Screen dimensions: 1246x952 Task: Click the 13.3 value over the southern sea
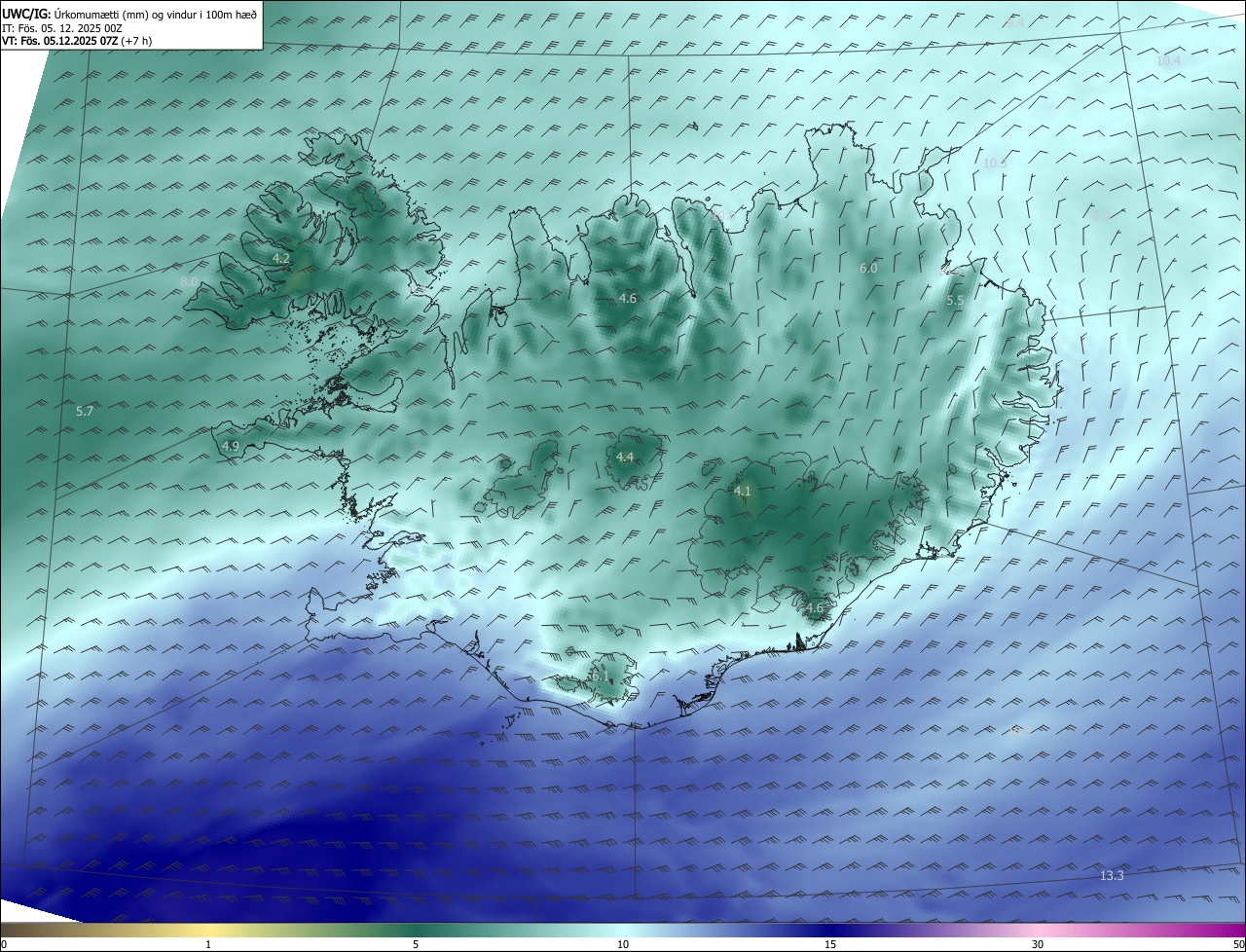tap(1112, 876)
